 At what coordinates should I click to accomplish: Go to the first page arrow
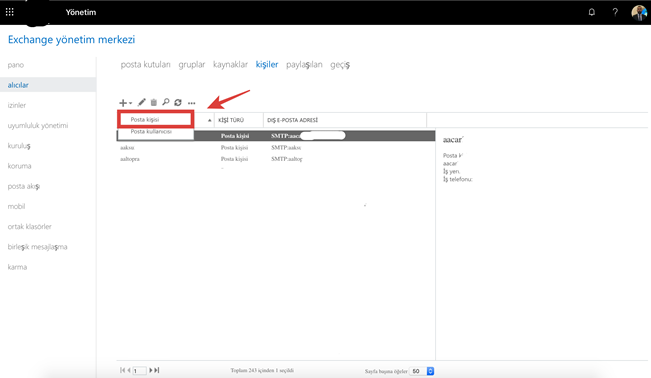tap(122, 370)
